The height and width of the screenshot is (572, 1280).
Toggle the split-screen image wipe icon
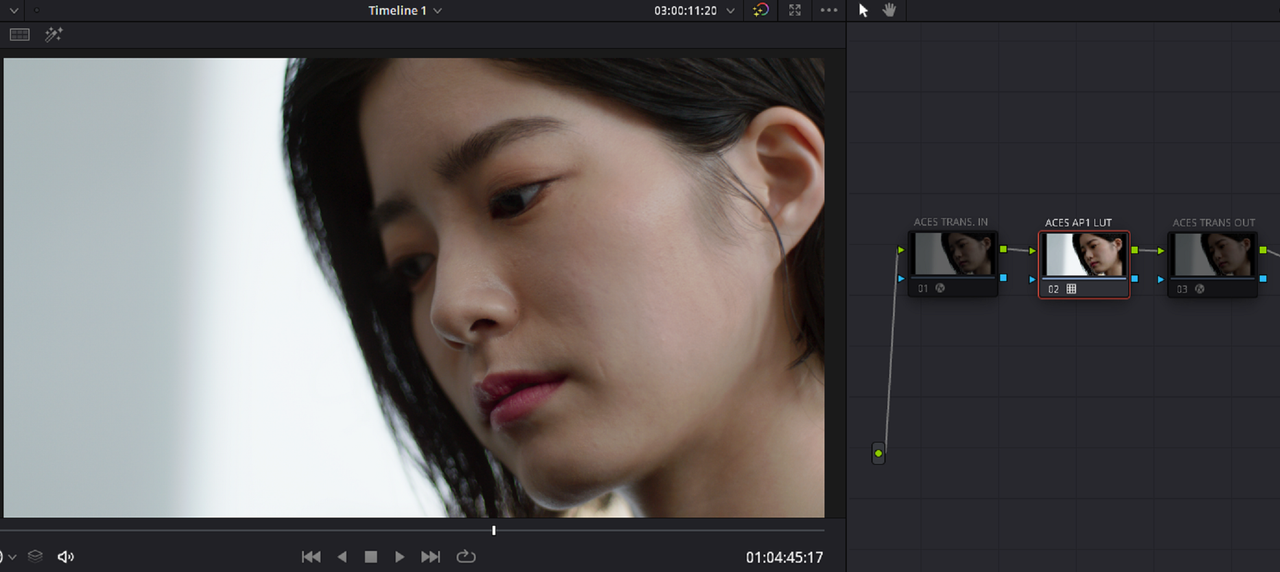click(20, 34)
